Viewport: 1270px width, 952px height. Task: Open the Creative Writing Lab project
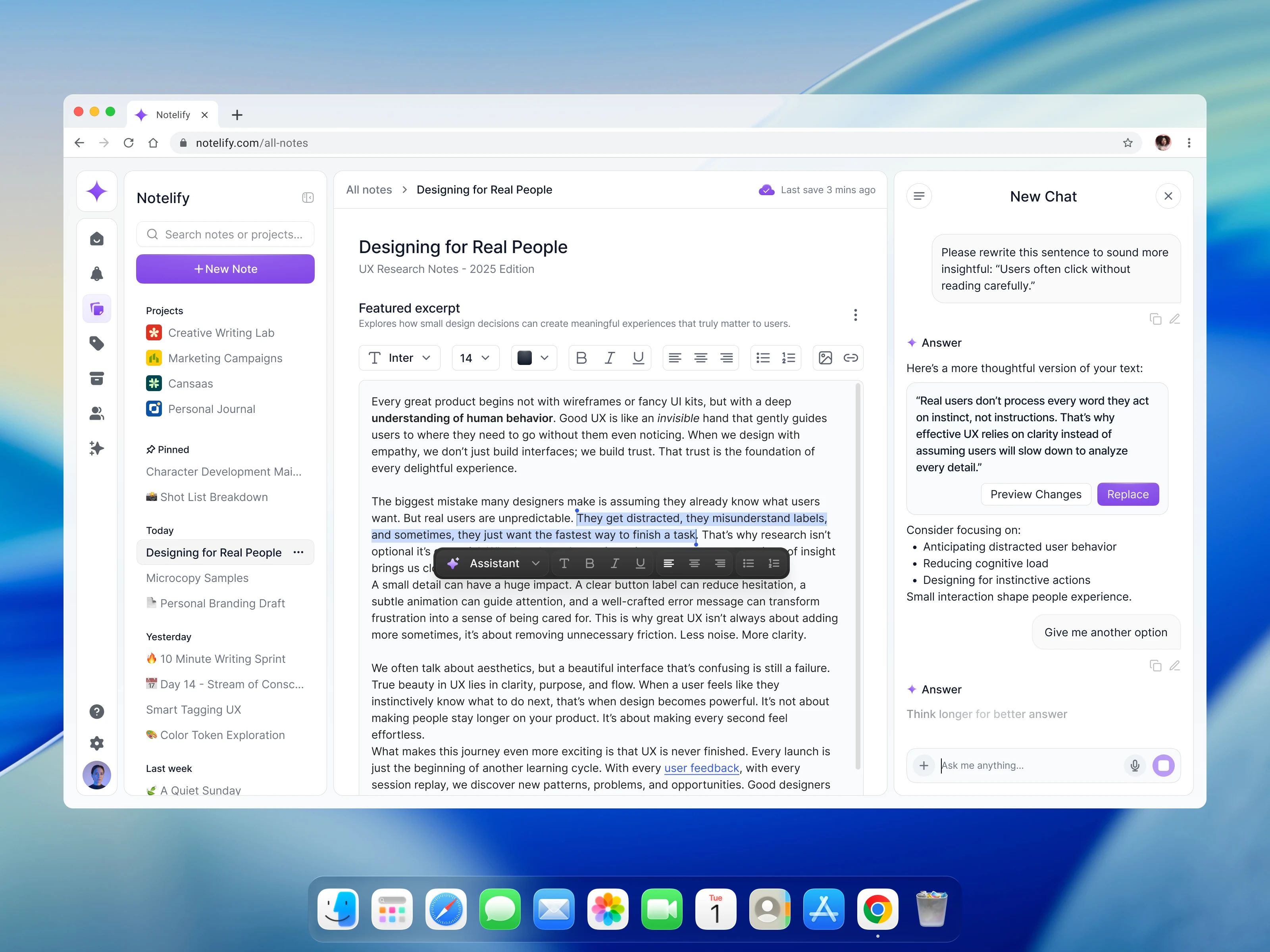(x=221, y=333)
